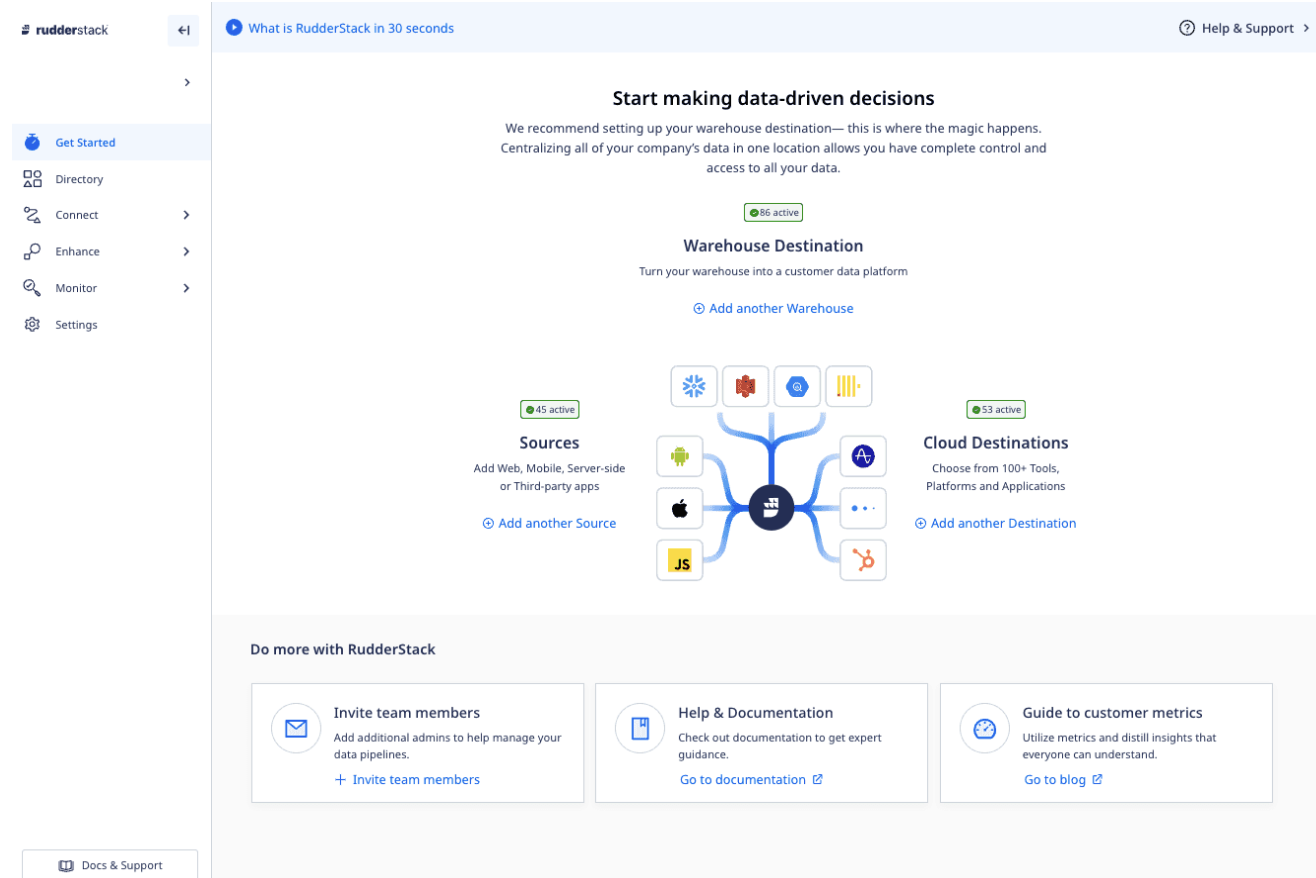The width and height of the screenshot is (1316, 878).
Task: Play the RudderStack in 30 seconds video
Action: [234, 28]
